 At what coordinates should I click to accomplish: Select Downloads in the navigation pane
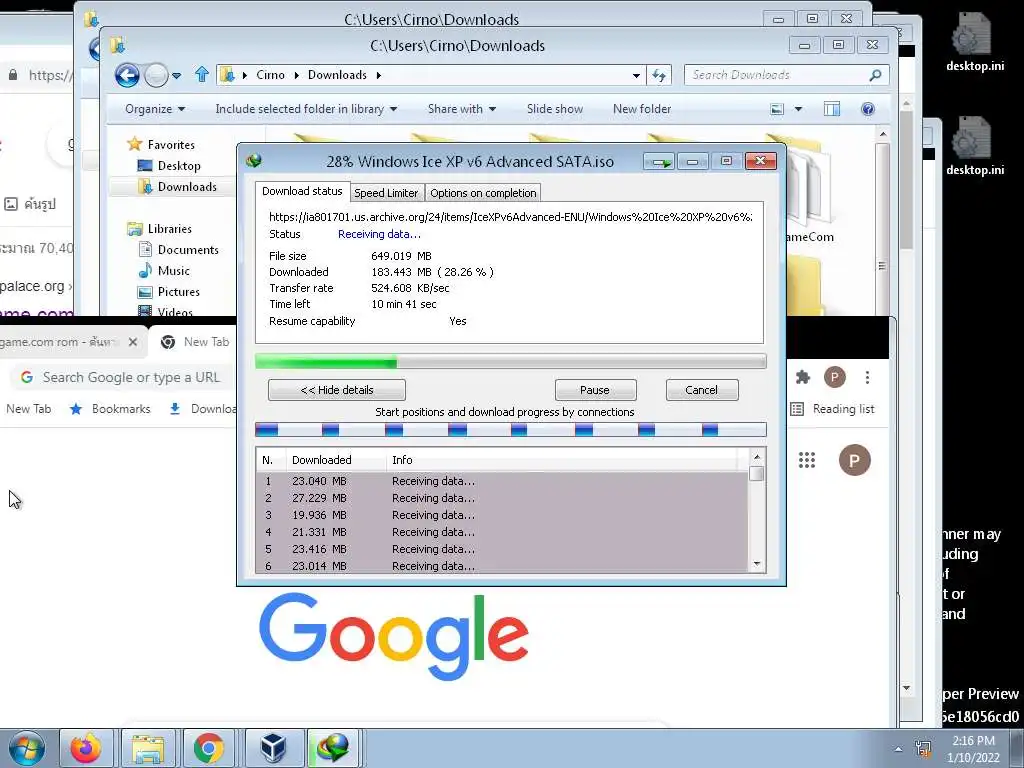187,187
